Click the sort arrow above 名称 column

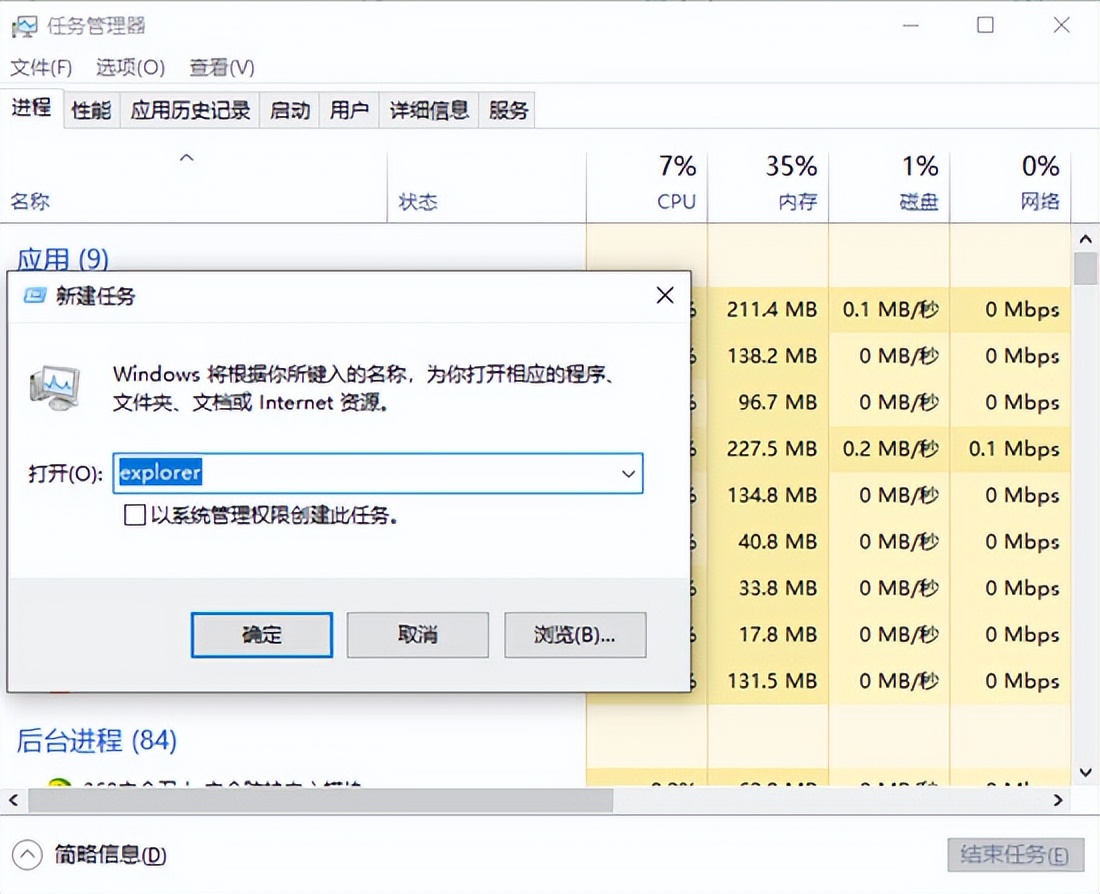187,158
